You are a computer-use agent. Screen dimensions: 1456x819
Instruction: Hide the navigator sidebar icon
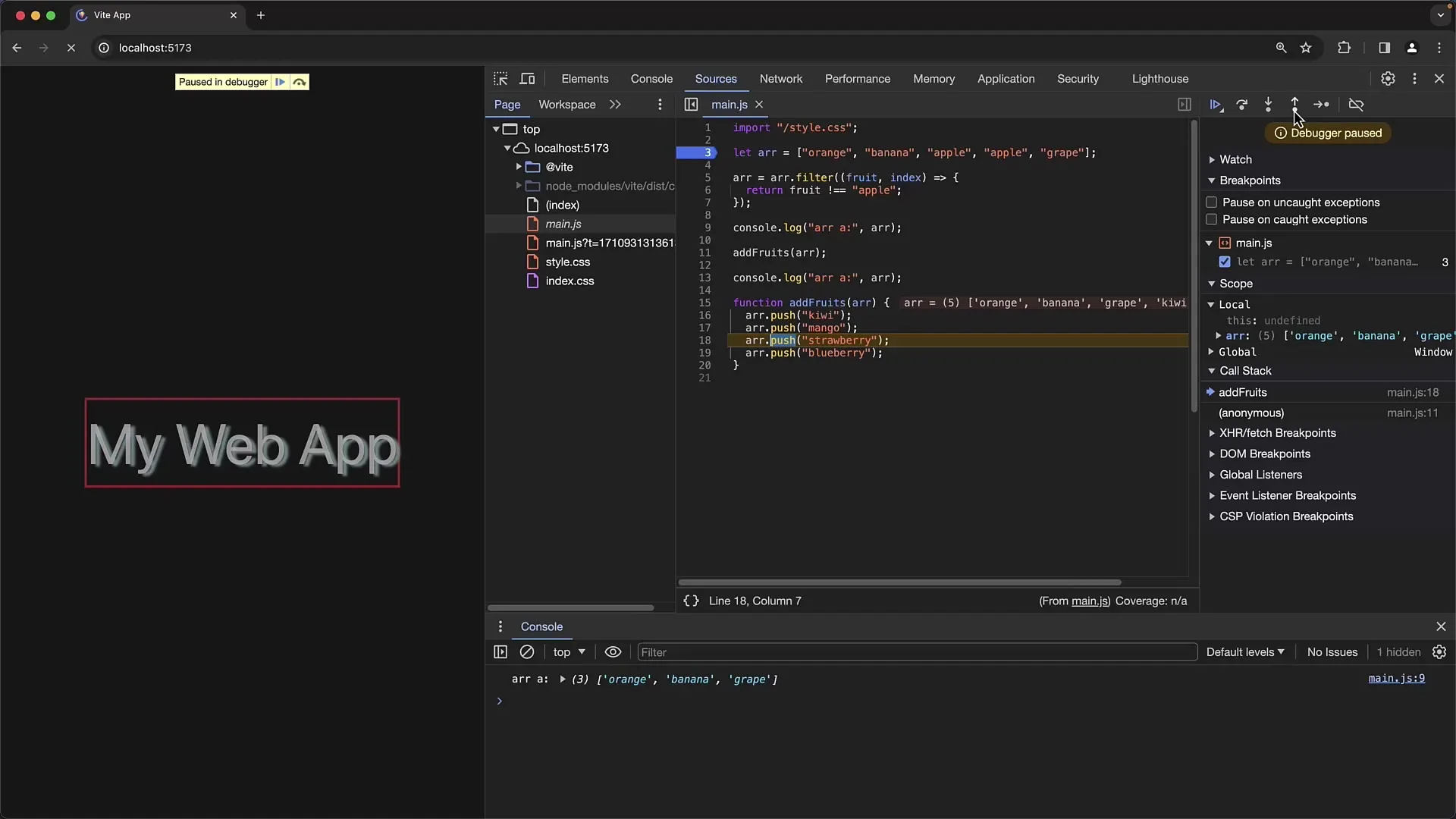click(x=691, y=105)
